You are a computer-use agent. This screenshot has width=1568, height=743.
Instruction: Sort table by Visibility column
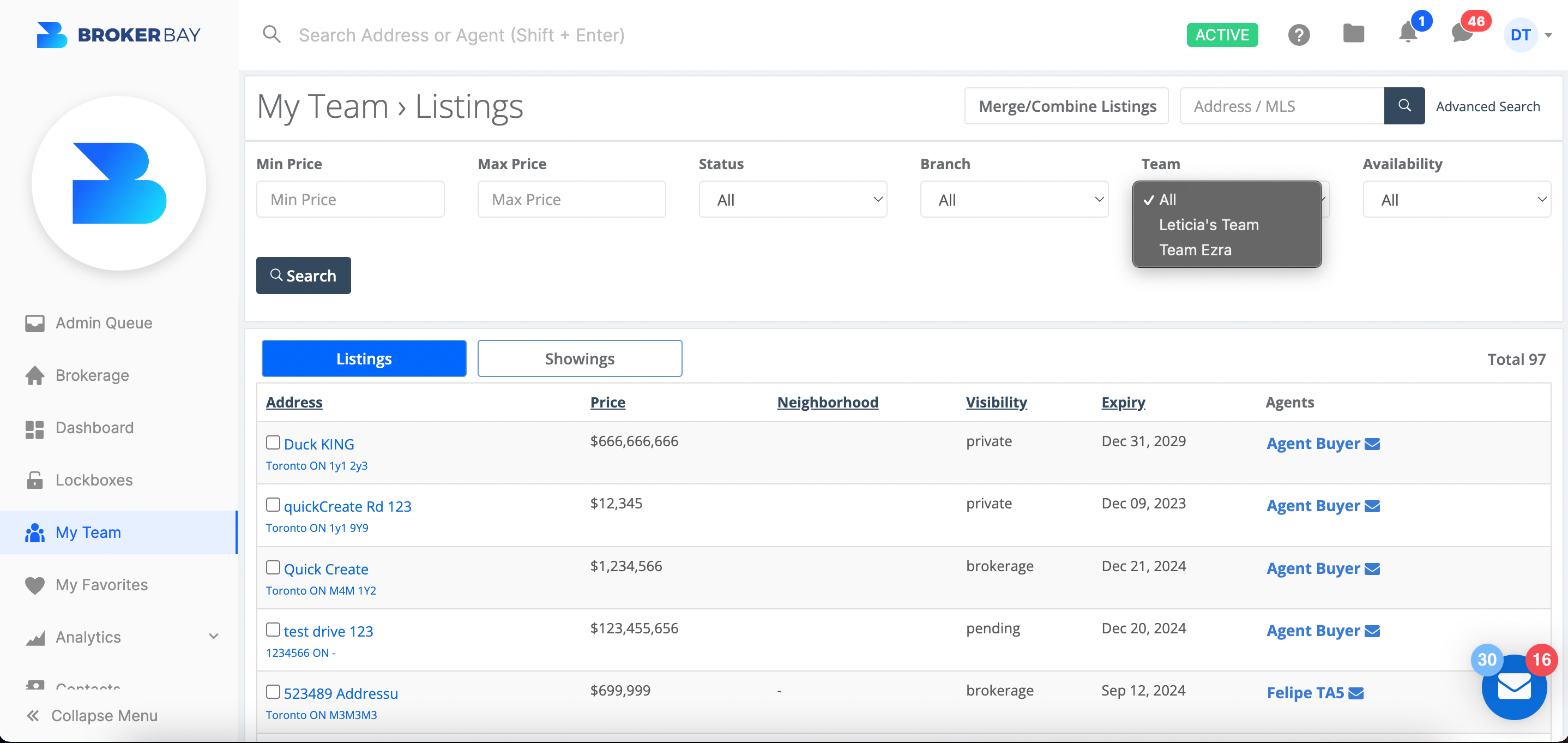click(x=996, y=402)
